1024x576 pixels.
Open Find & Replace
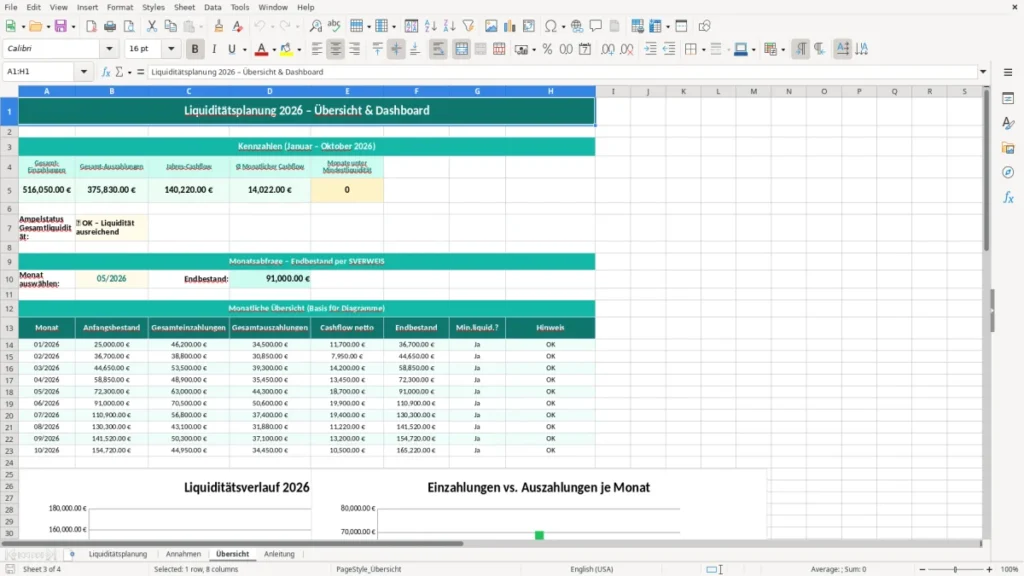(x=315, y=26)
